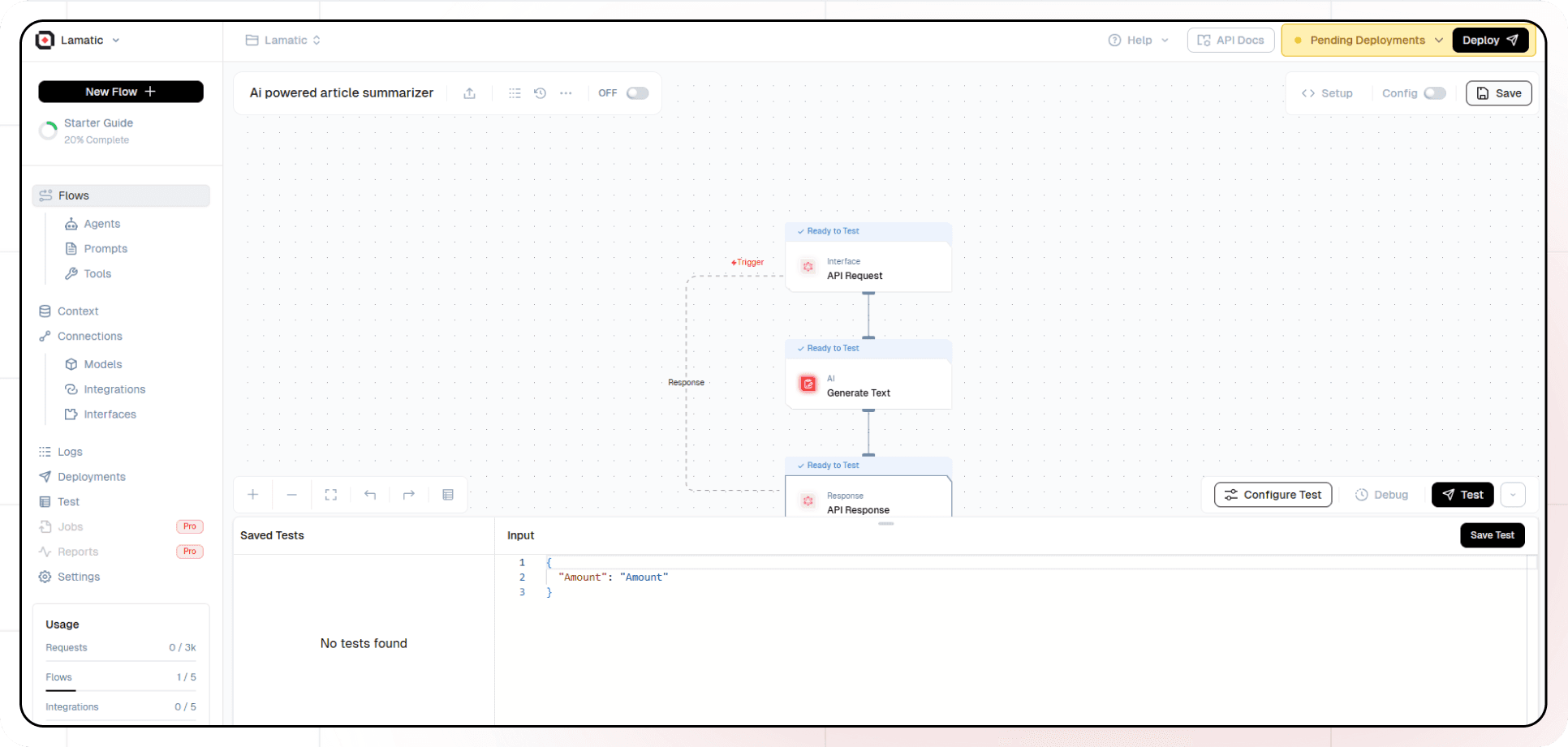Zoom in on the flow canvas
The height and width of the screenshot is (747, 1568).
coord(252,494)
